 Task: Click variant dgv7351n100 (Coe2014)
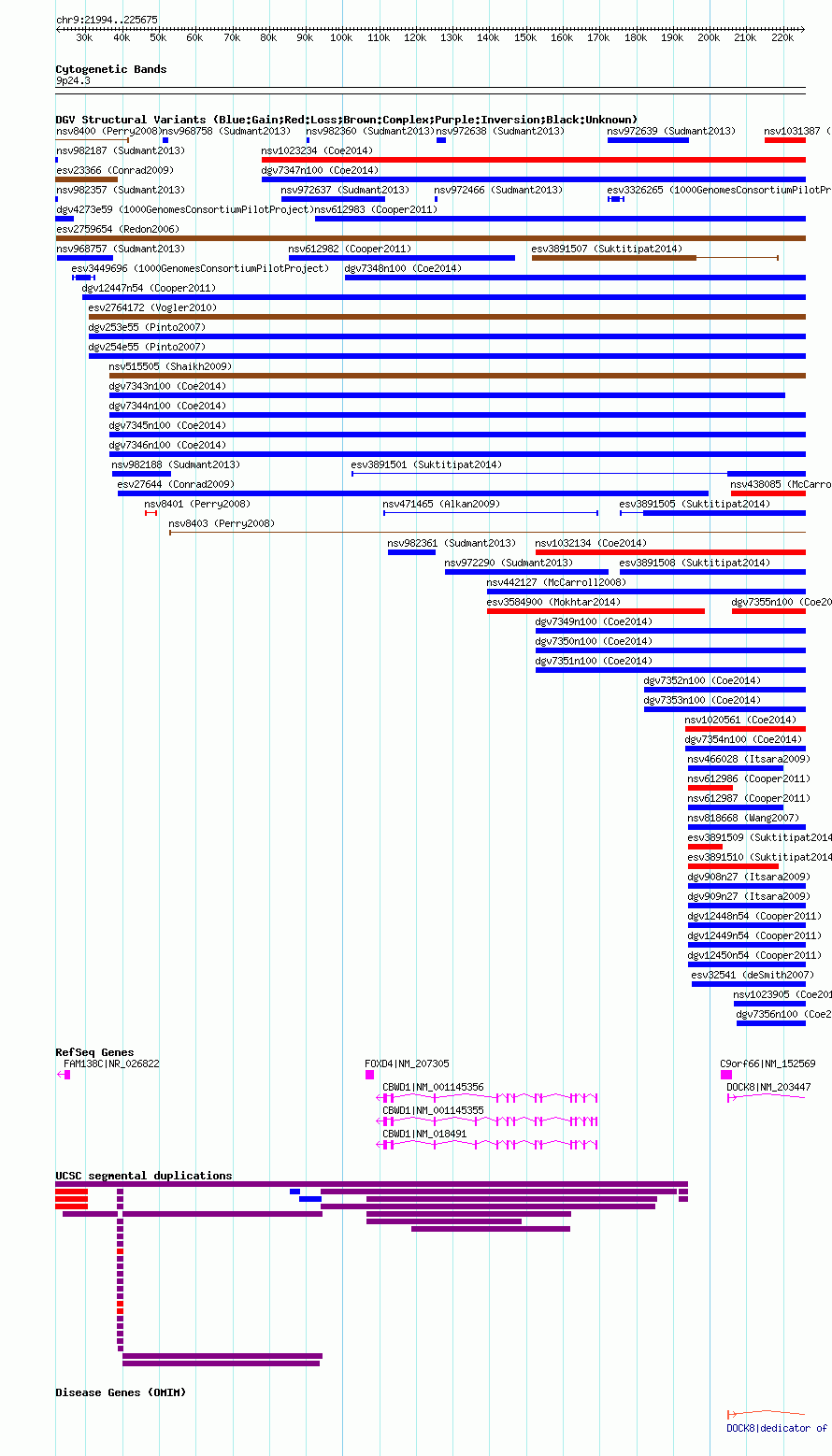(594, 662)
